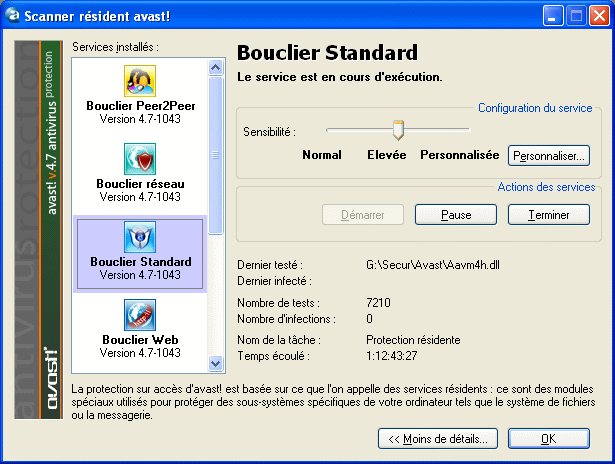Minimize the Scanner résident avast! window
The height and width of the screenshot is (464, 615).
click(x=553, y=16)
